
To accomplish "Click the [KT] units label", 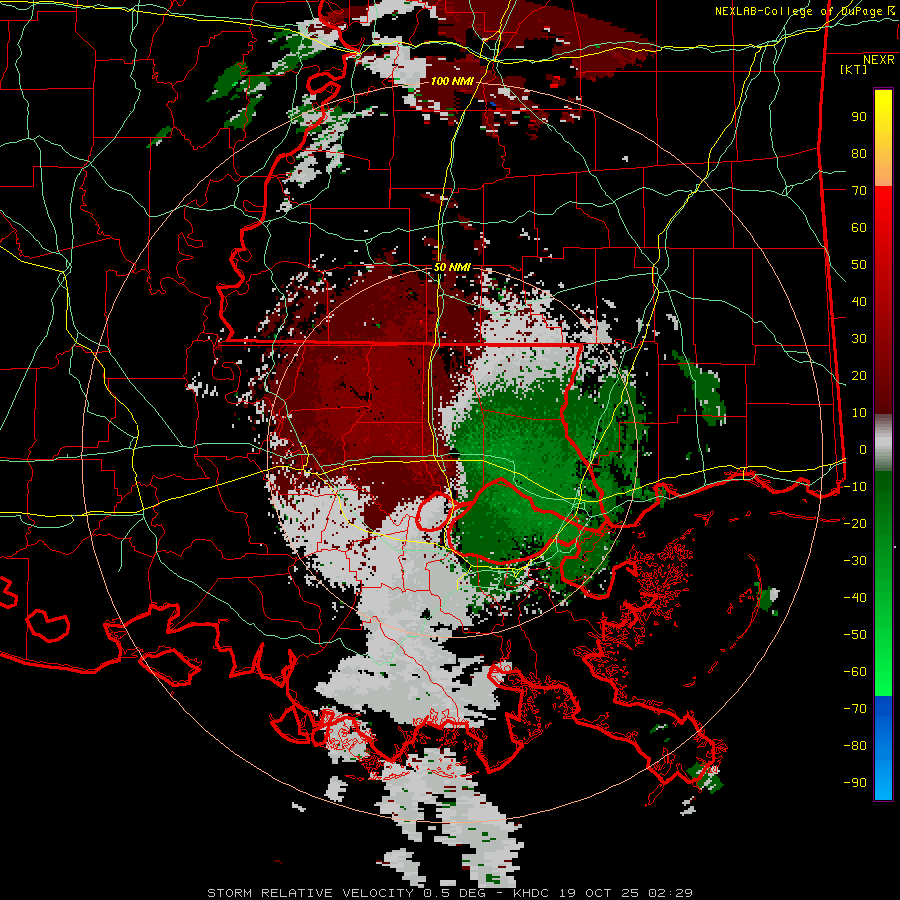I will point(854,69).
